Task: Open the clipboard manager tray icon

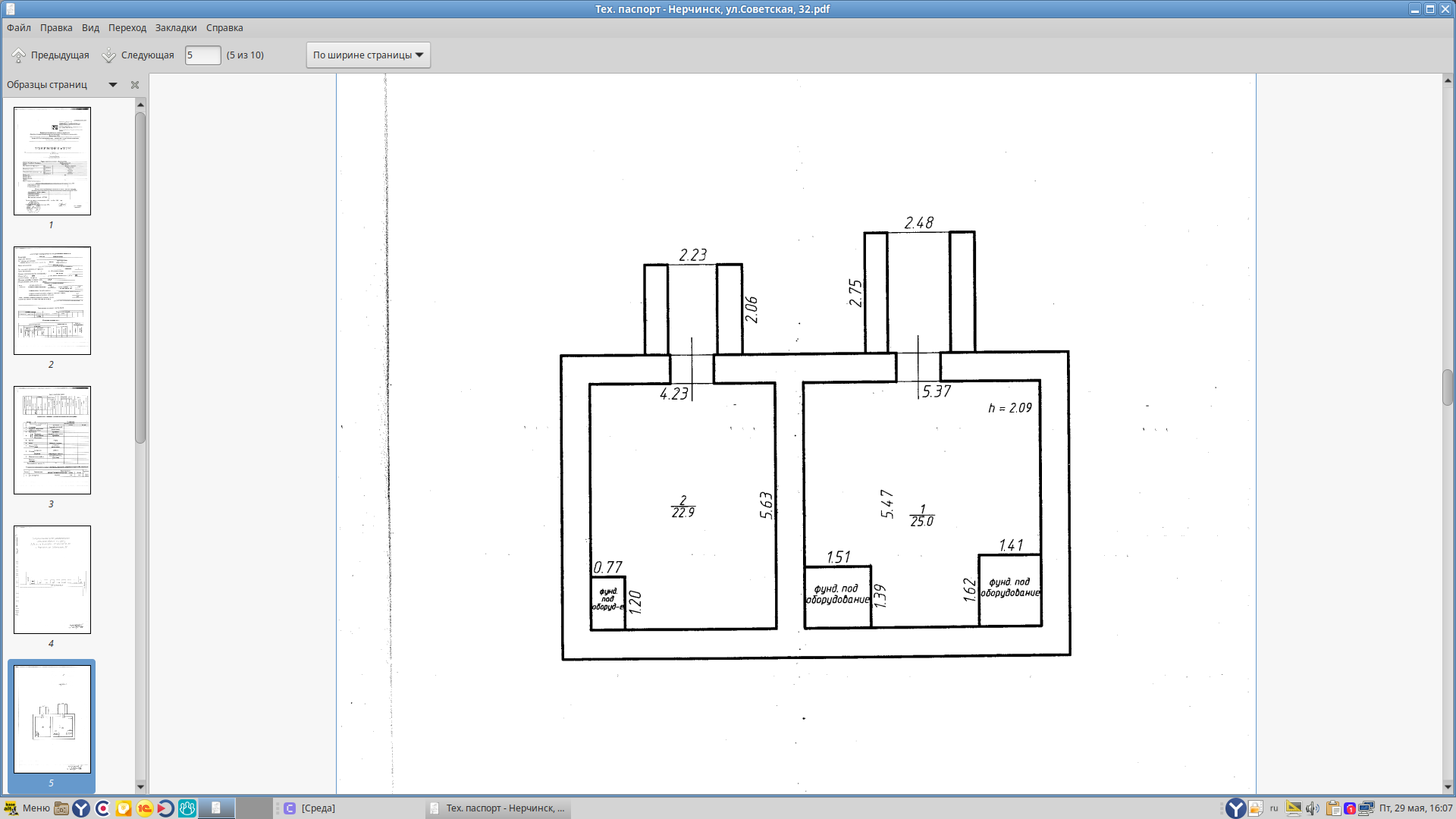Action: [1332, 808]
